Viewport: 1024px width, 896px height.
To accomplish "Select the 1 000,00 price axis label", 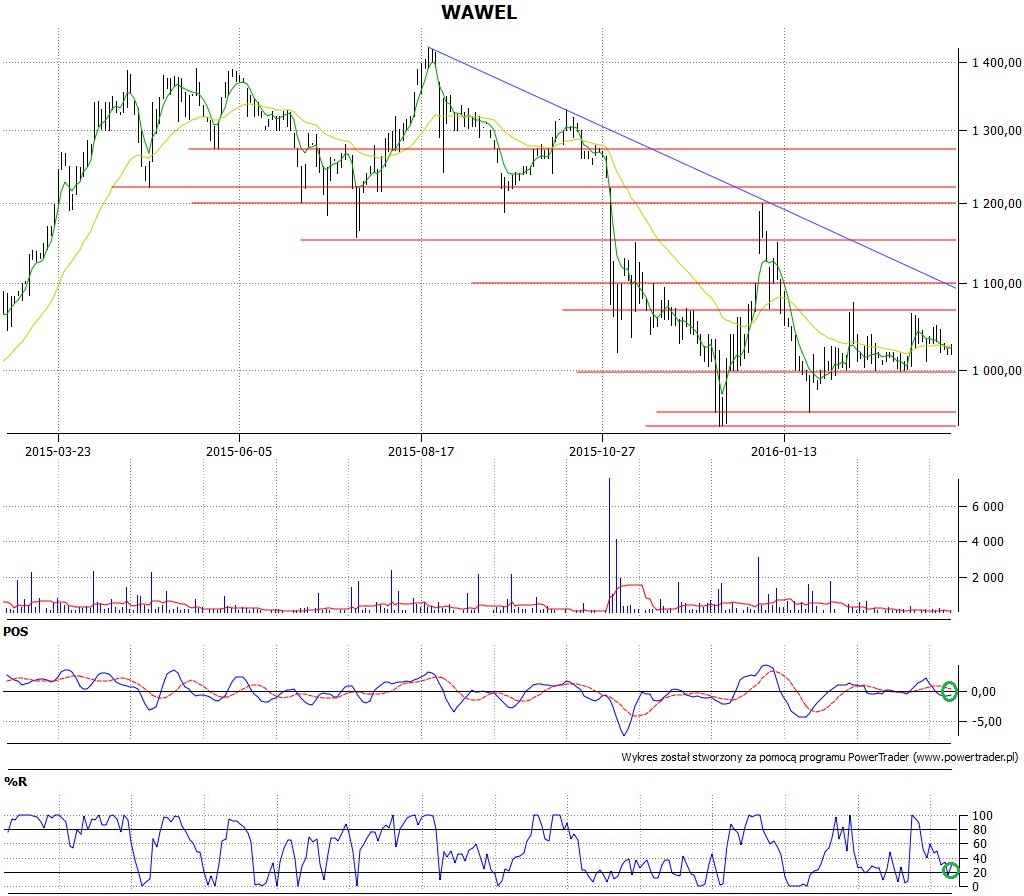I will (x=997, y=371).
